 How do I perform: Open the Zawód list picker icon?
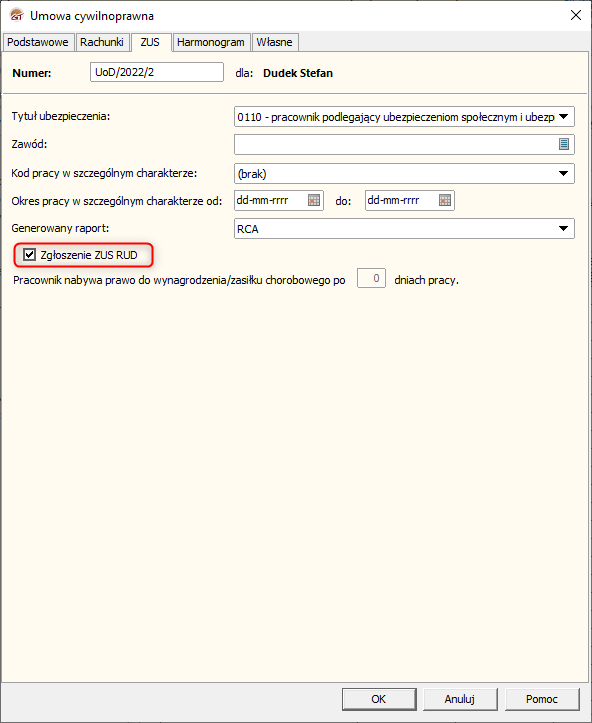click(x=563, y=144)
